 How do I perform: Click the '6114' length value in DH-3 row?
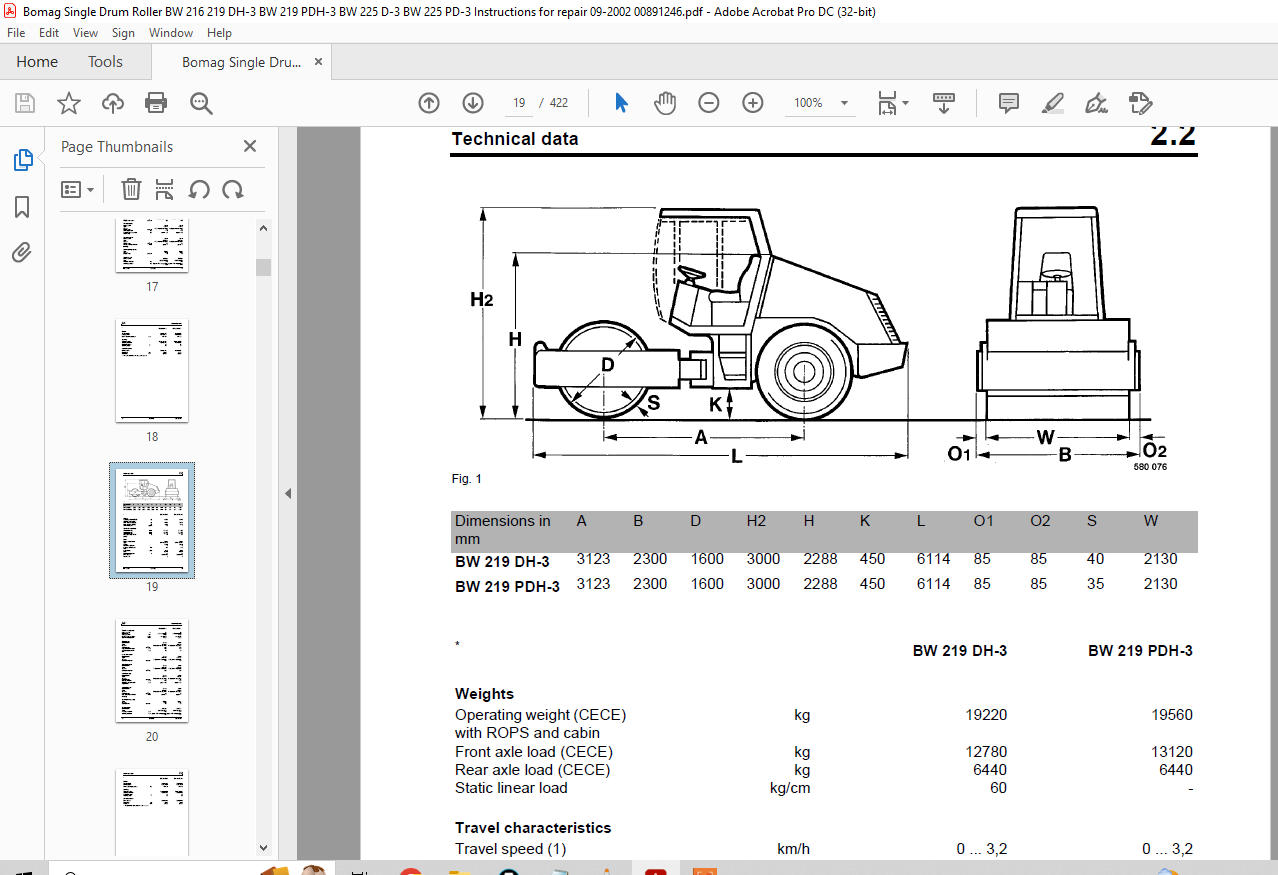click(933, 559)
